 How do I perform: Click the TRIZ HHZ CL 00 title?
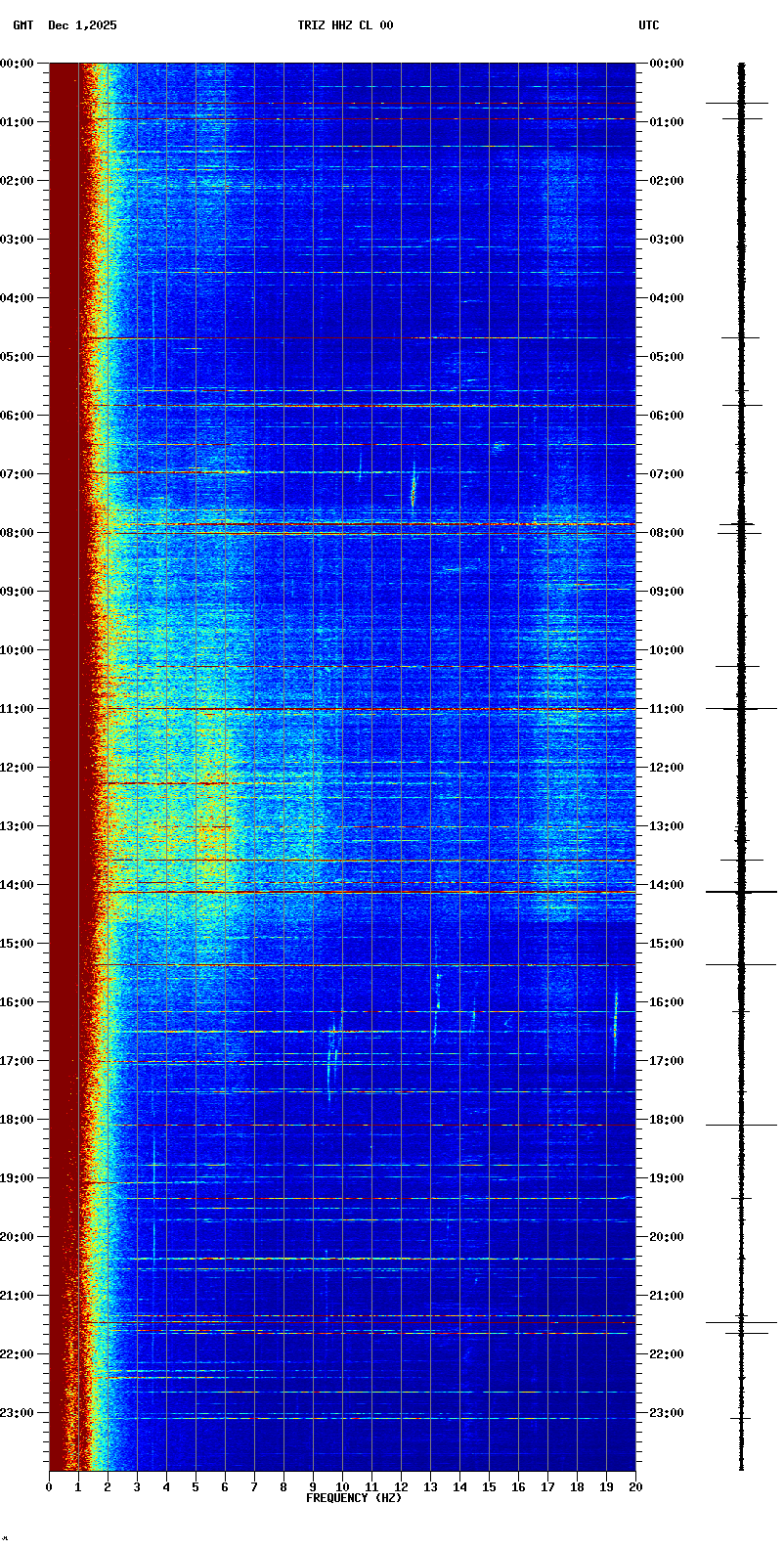coord(345,25)
